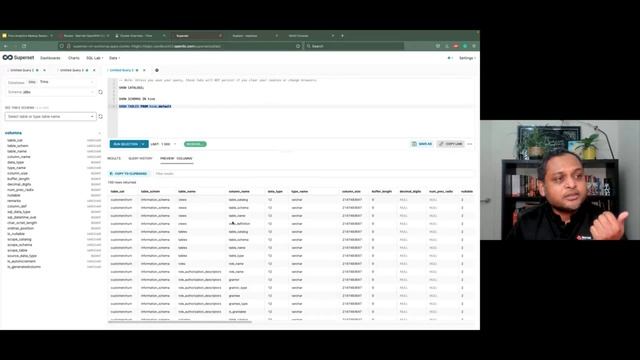
Task: Refresh the table list
Action: (100, 117)
